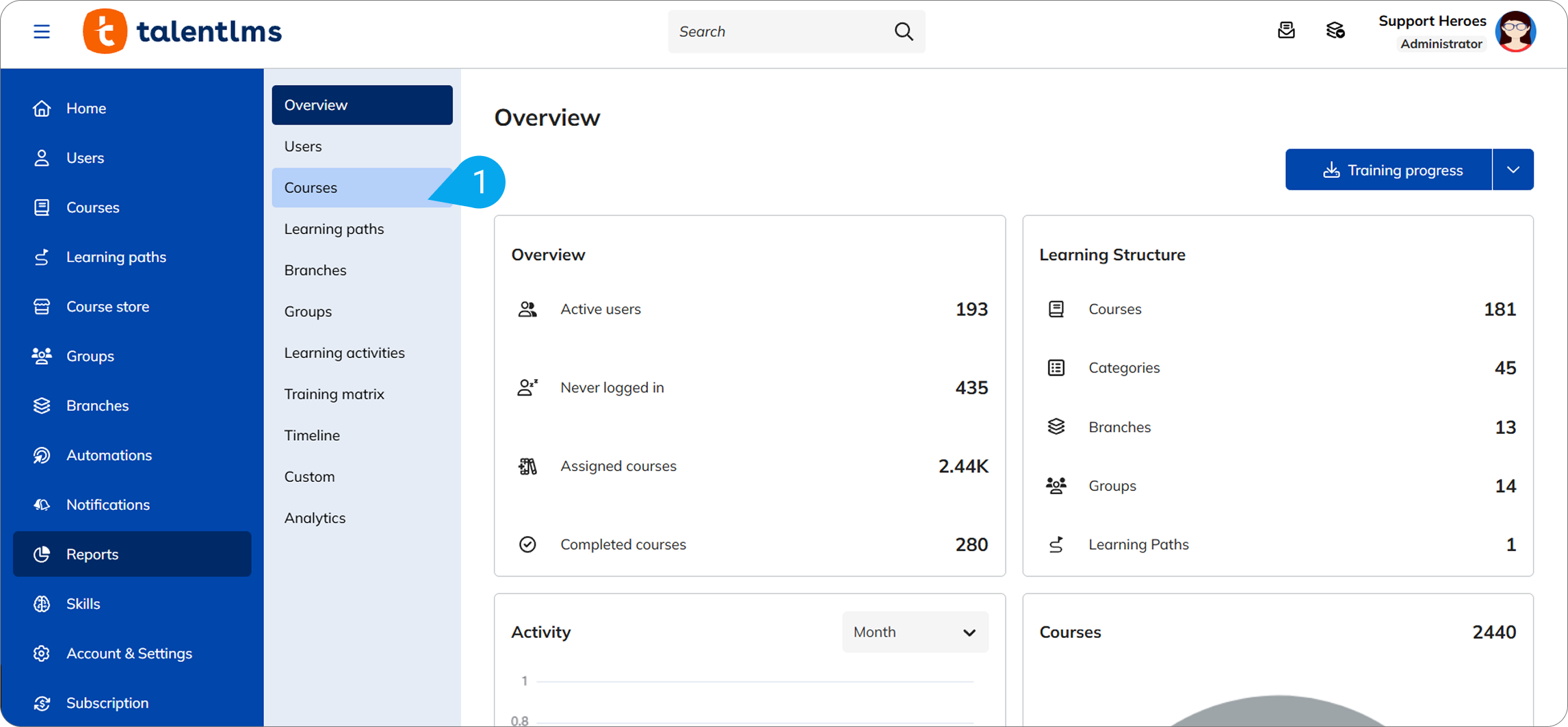Open Training matrix report tab
This screenshot has height=727, width=1568.
click(334, 394)
